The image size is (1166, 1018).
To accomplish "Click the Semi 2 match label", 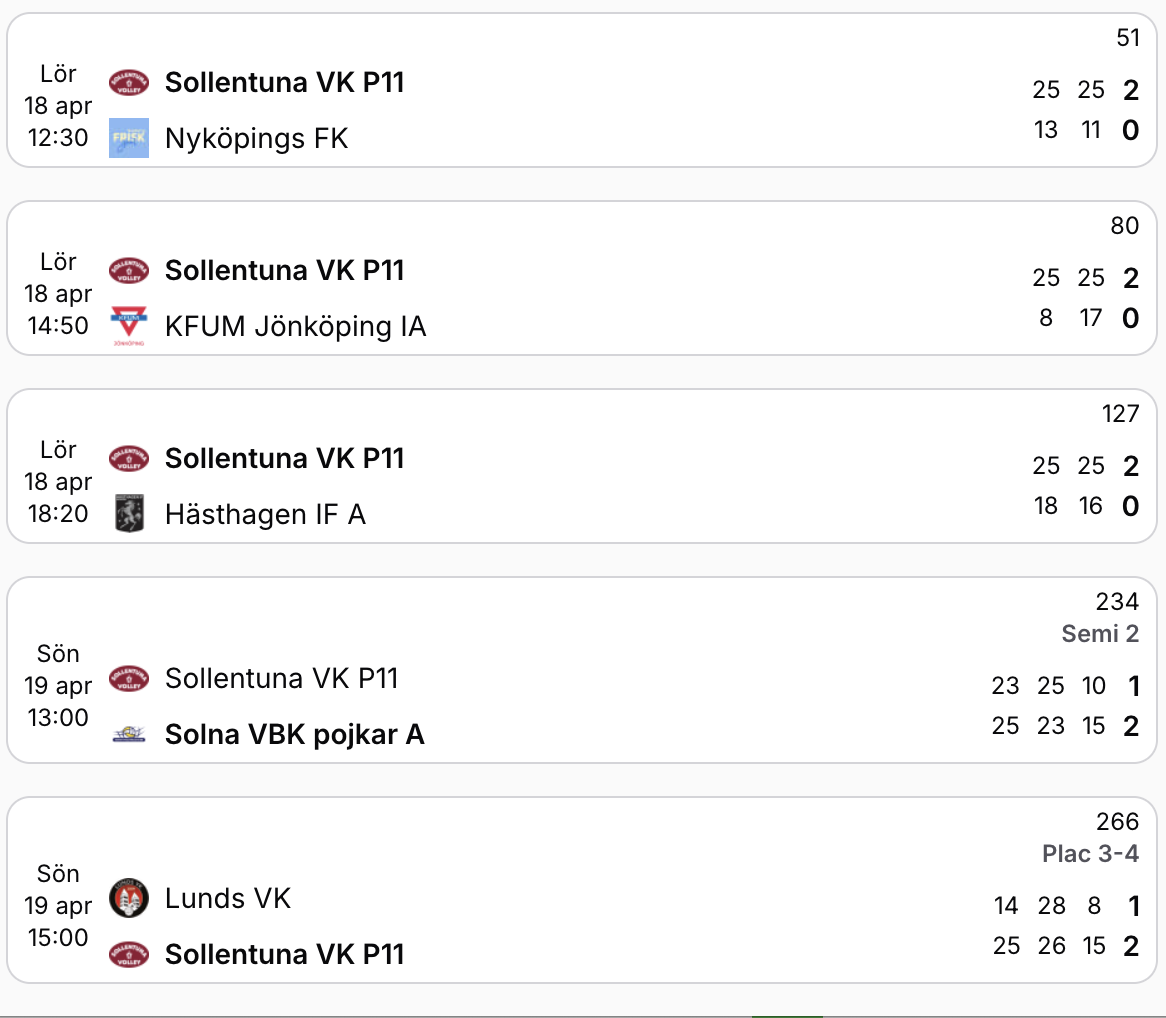I will [1100, 633].
